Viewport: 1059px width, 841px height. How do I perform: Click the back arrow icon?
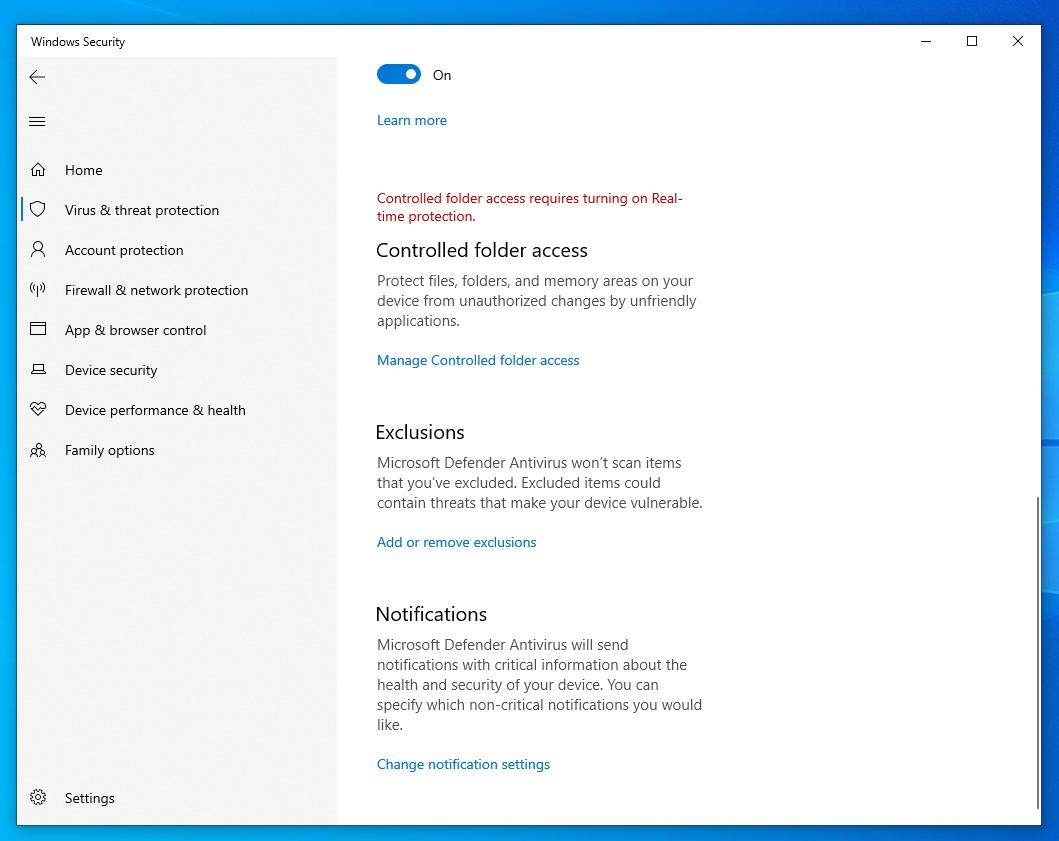37,77
